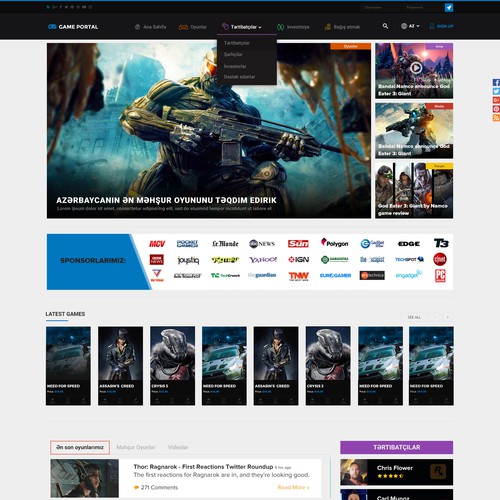Viewport: 500px width, 500px height.
Task: Switch to Videolar tab
Action: [178, 447]
